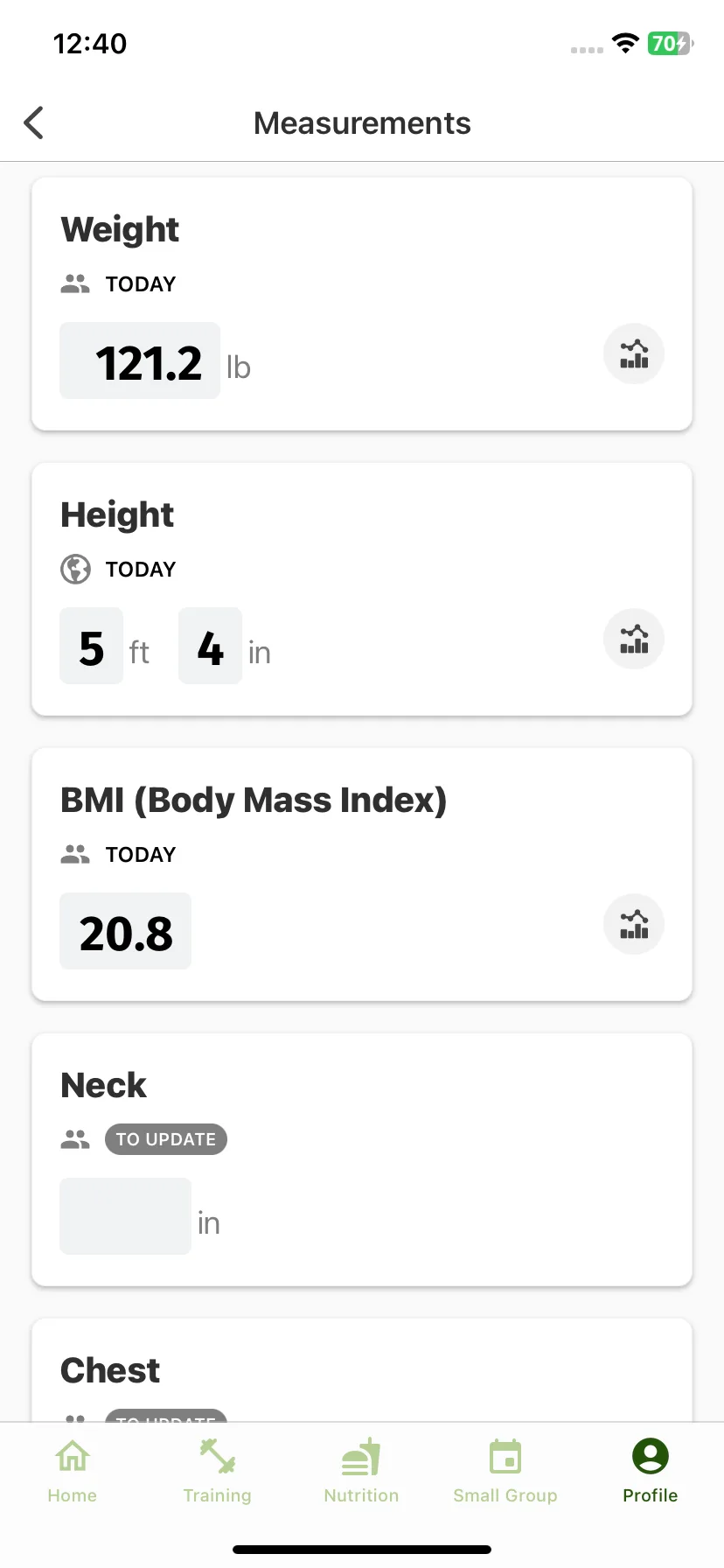Tap the people icon under BMI
Image resolution: width=724 pixels, height=1568 pixels.
tap(75, 854)
